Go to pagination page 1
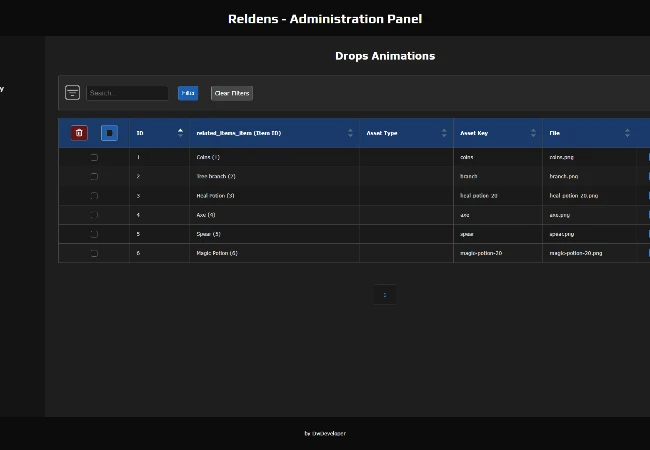650x450 pixels. click(385, 295)
